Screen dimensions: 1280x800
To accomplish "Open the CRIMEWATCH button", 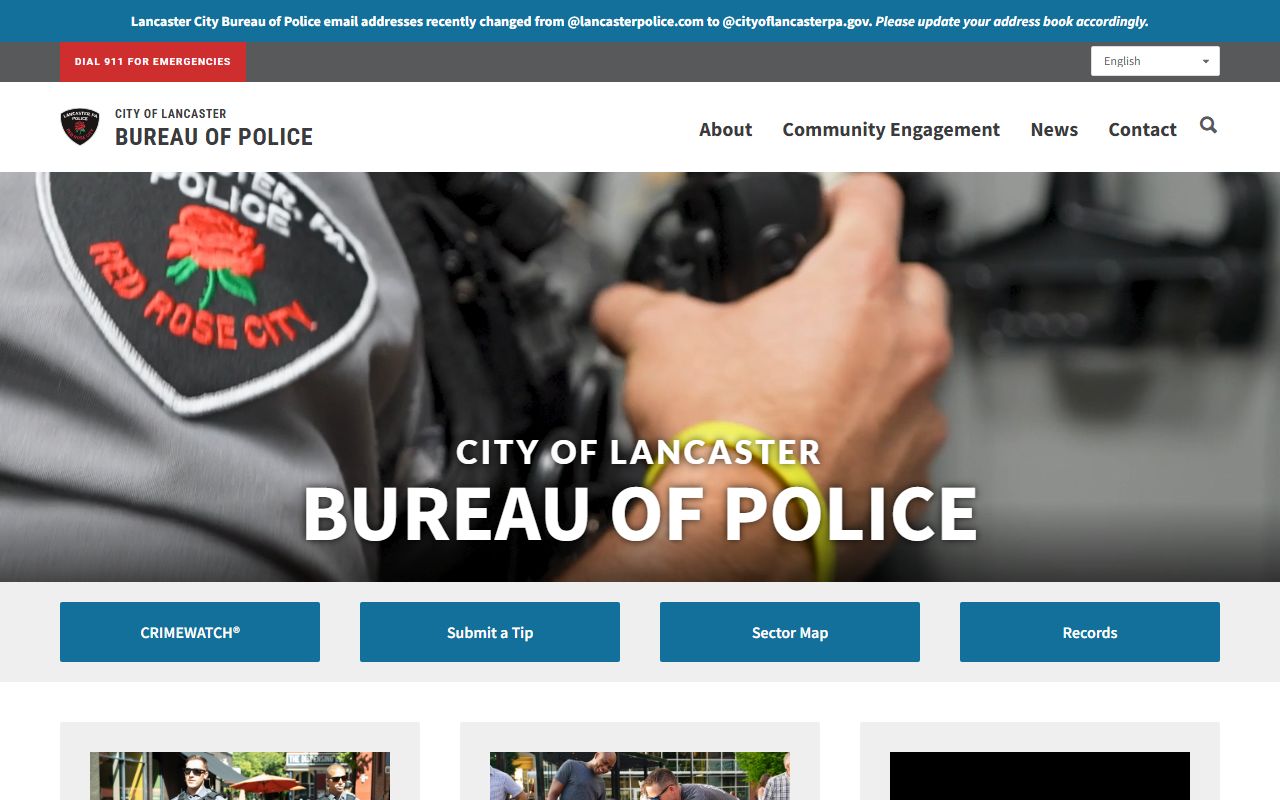I will click(x=190, y=632).
